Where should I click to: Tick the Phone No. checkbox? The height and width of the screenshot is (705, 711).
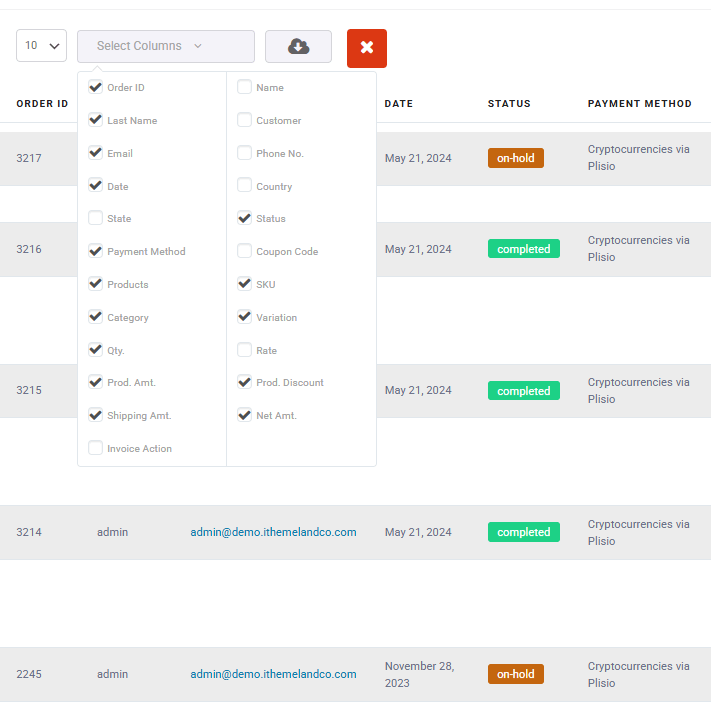tap(244, 153)
